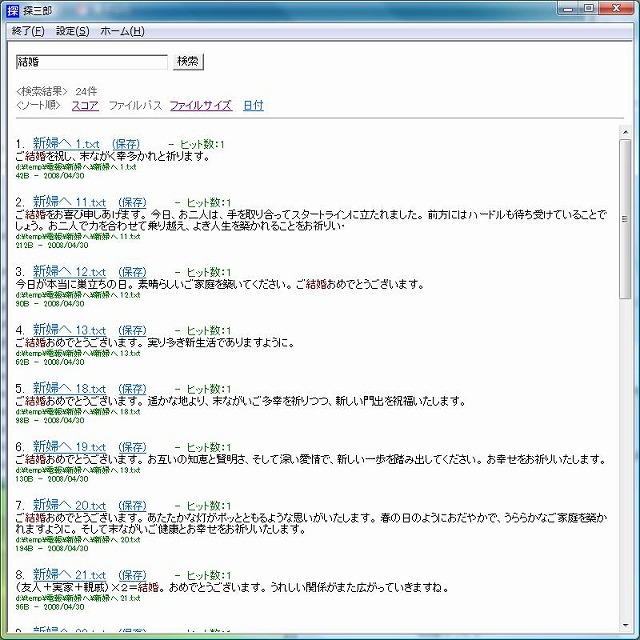Click the 130B - 2008/04/30 size line
640x640 pixels.
coord(52,479)
